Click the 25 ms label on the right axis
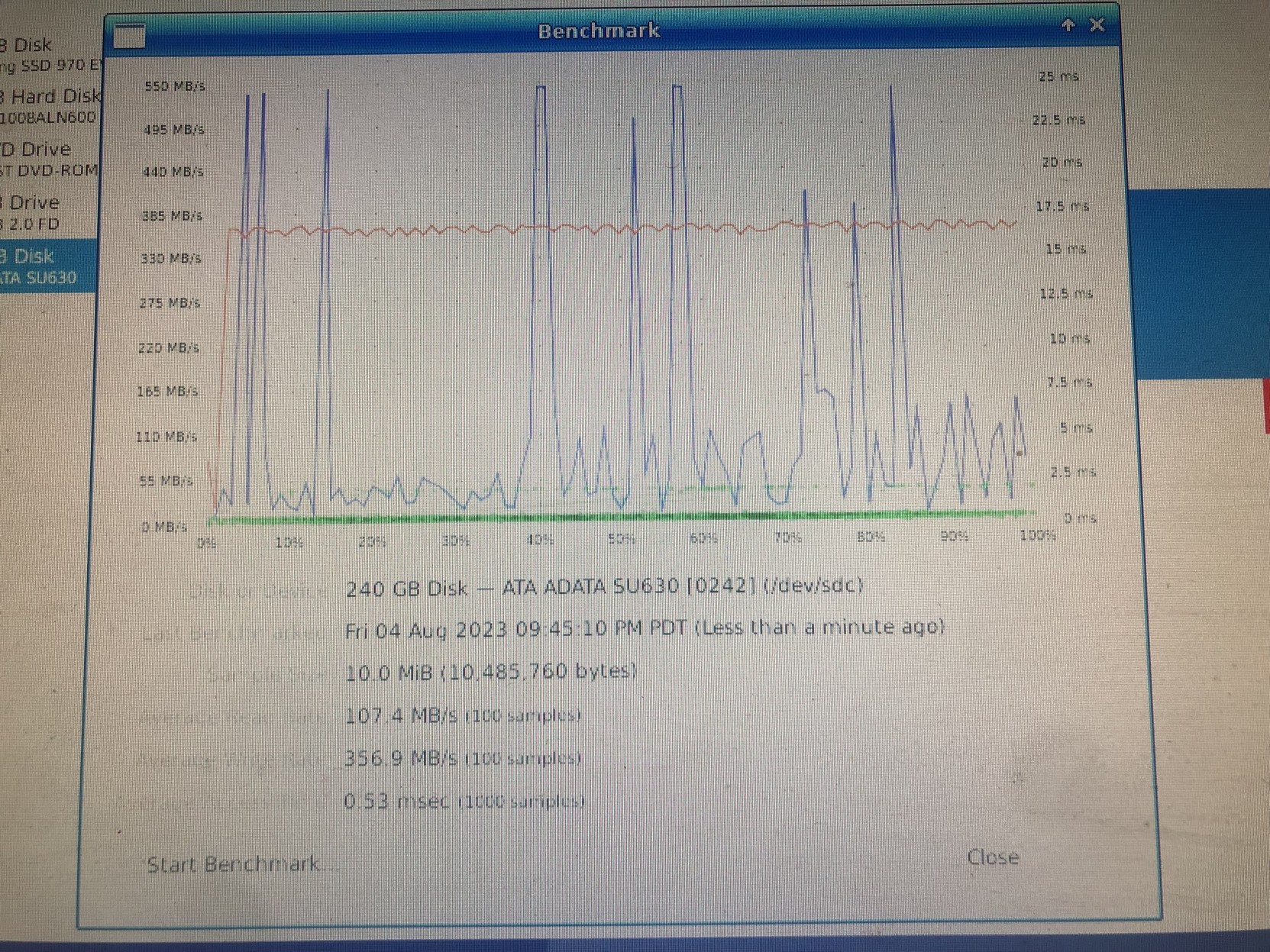 click(1058, 76)
